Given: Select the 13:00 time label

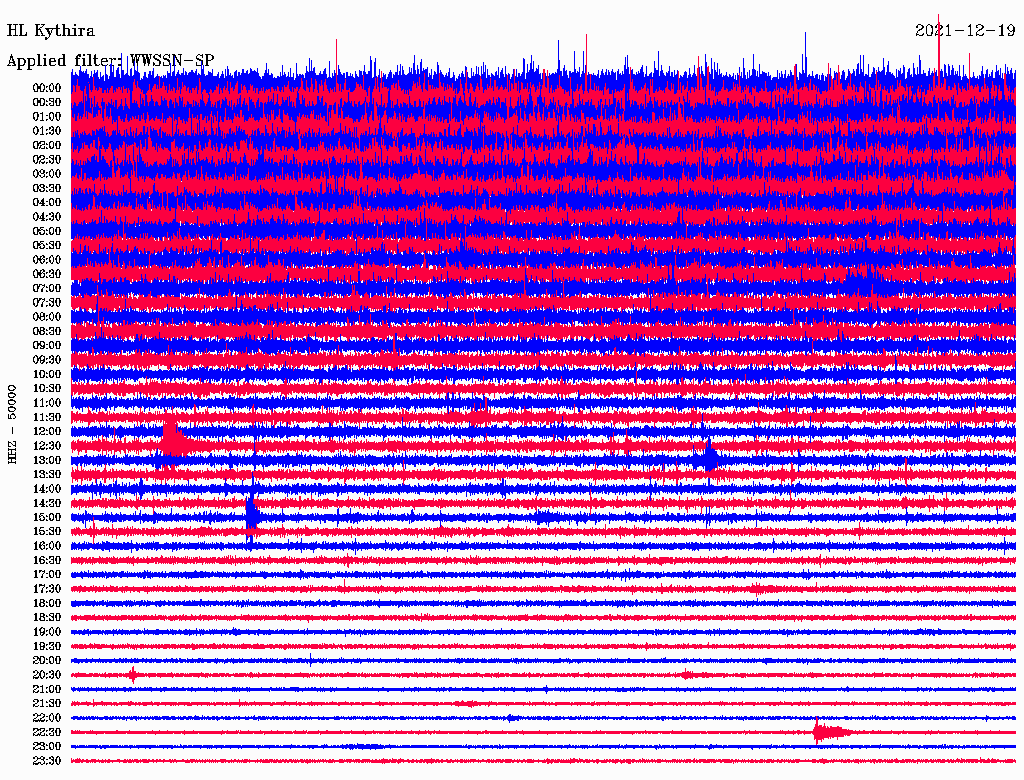Looking at the screenshot, I should [47, 460].
